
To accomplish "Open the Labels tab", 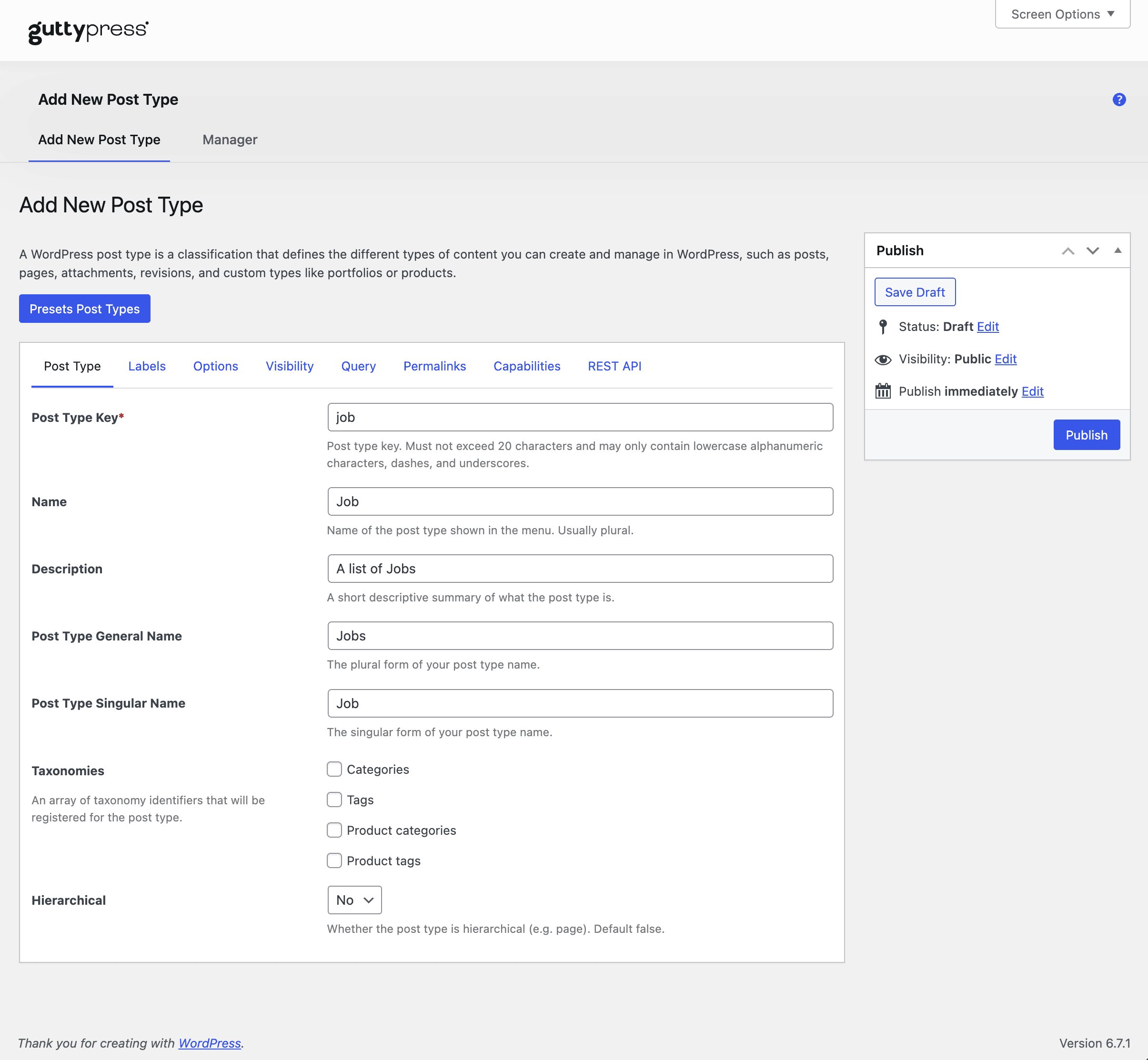I will pyautogui.click(x=147, y=366).
